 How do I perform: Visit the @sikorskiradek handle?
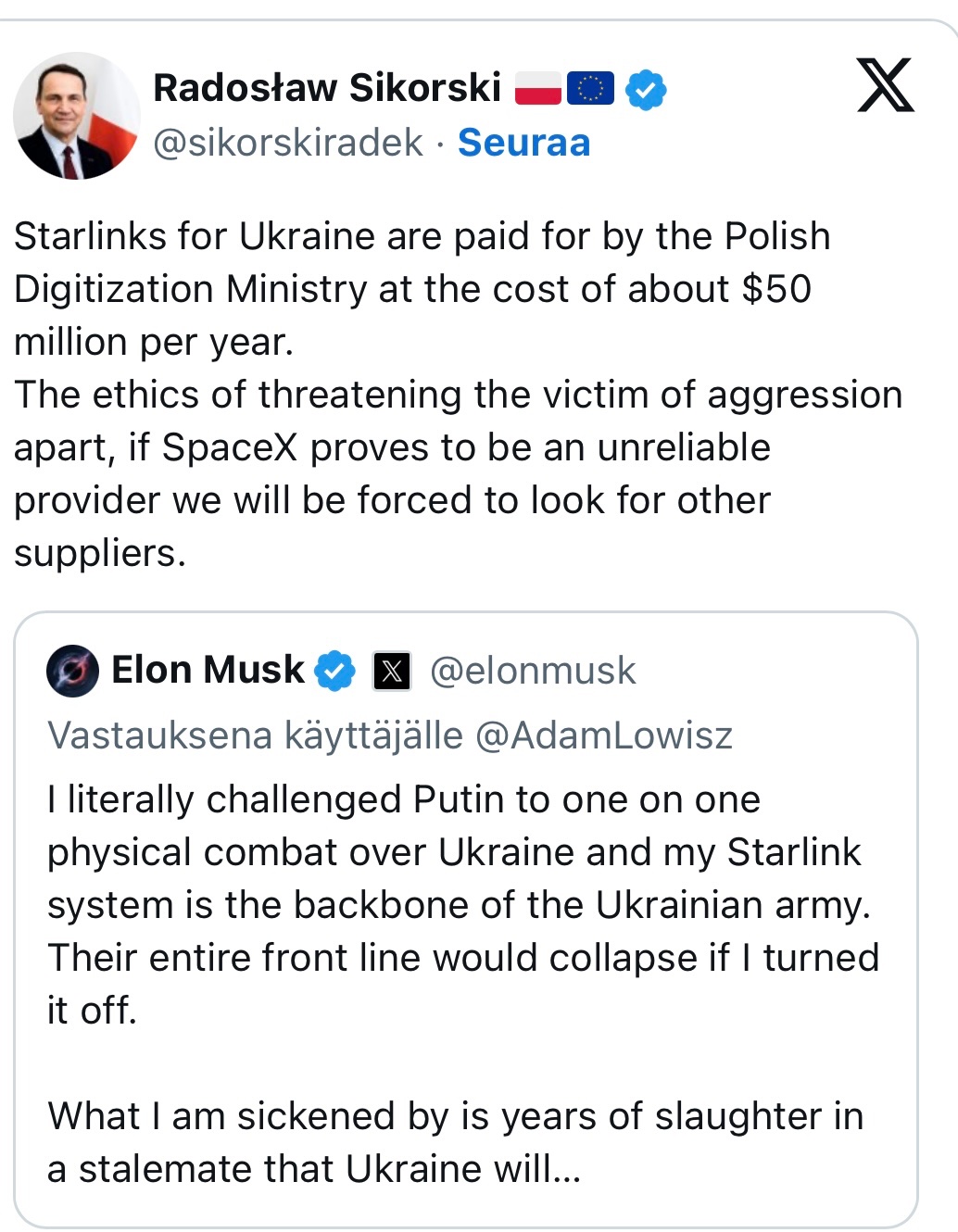(287, 143)
